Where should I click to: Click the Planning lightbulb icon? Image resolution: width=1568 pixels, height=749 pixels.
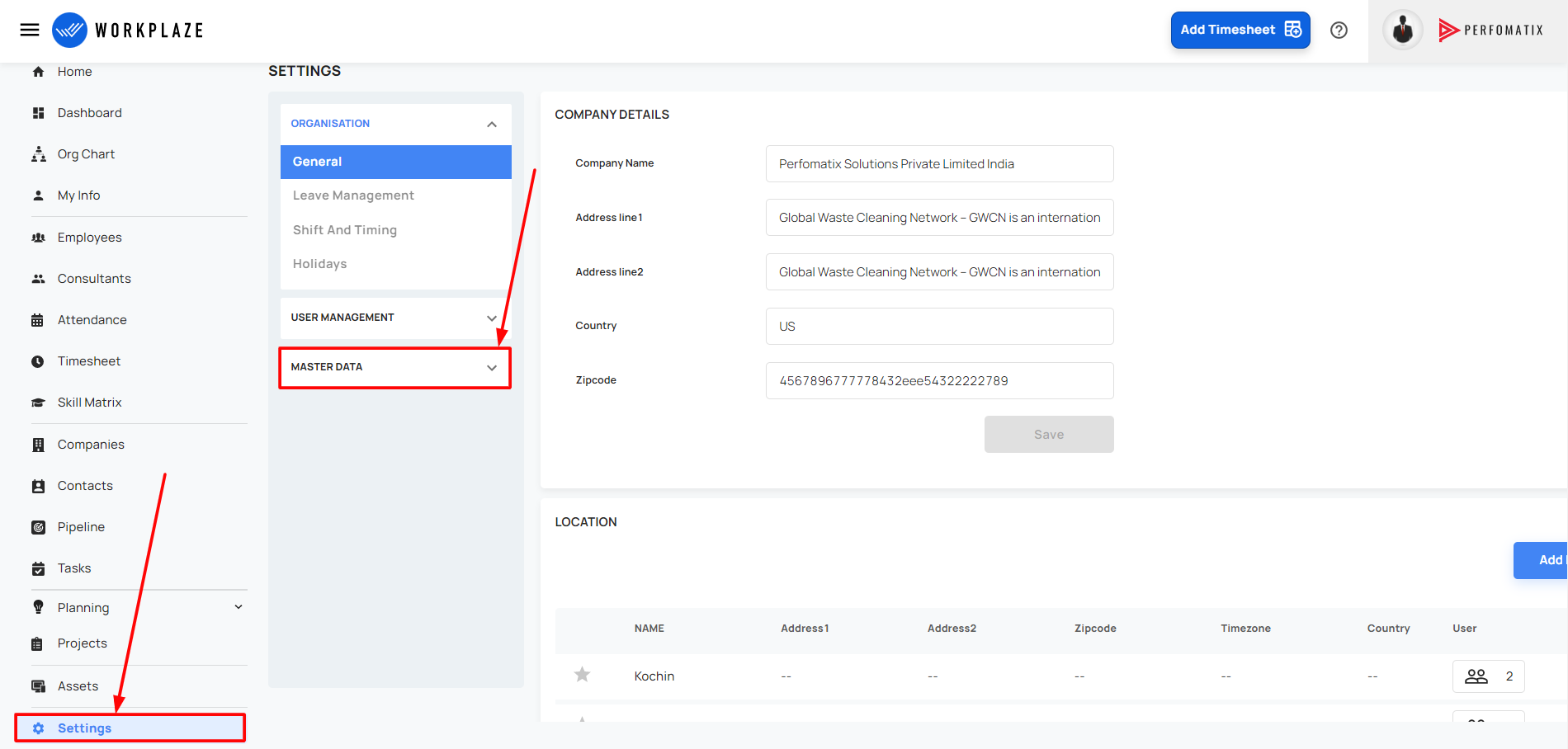38,607
